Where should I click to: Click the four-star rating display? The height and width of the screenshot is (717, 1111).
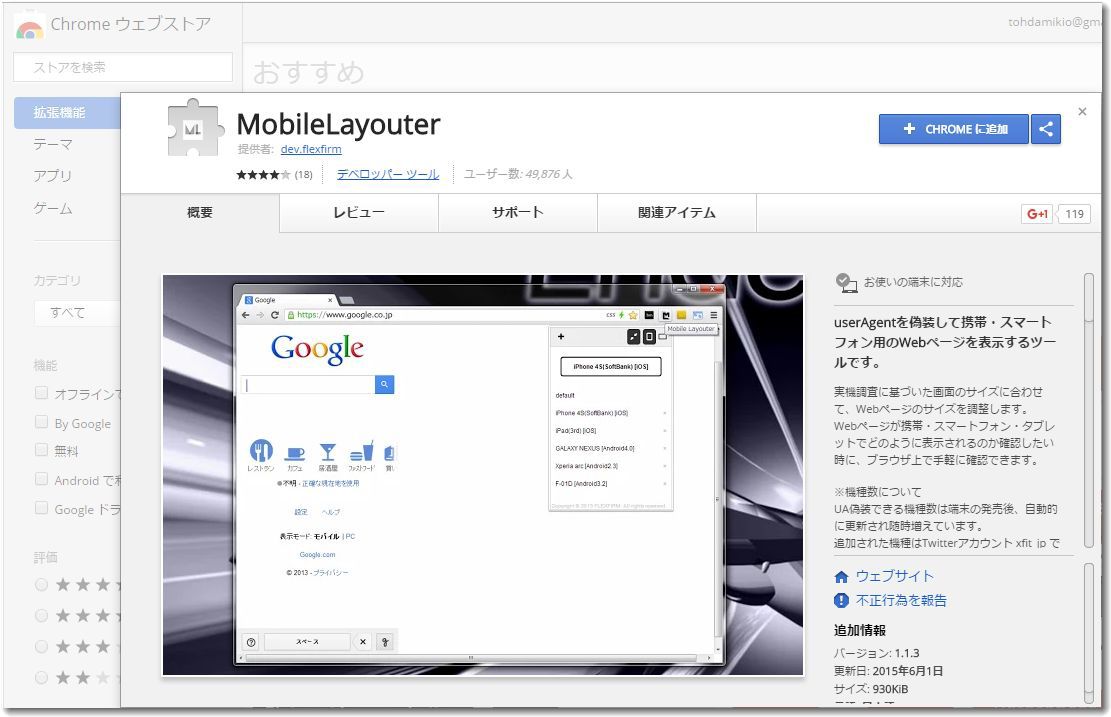click(263, 175)
